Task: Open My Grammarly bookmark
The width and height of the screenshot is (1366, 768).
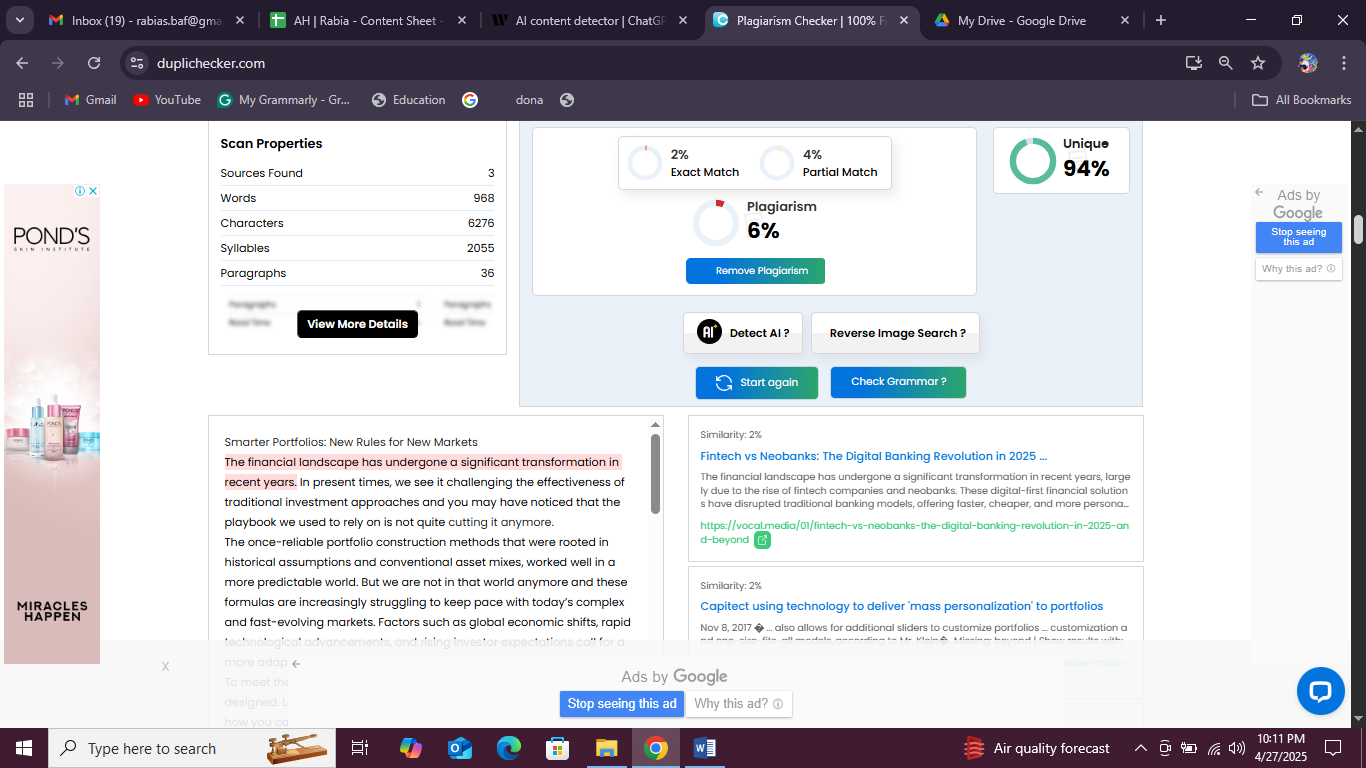Action: 284,100
